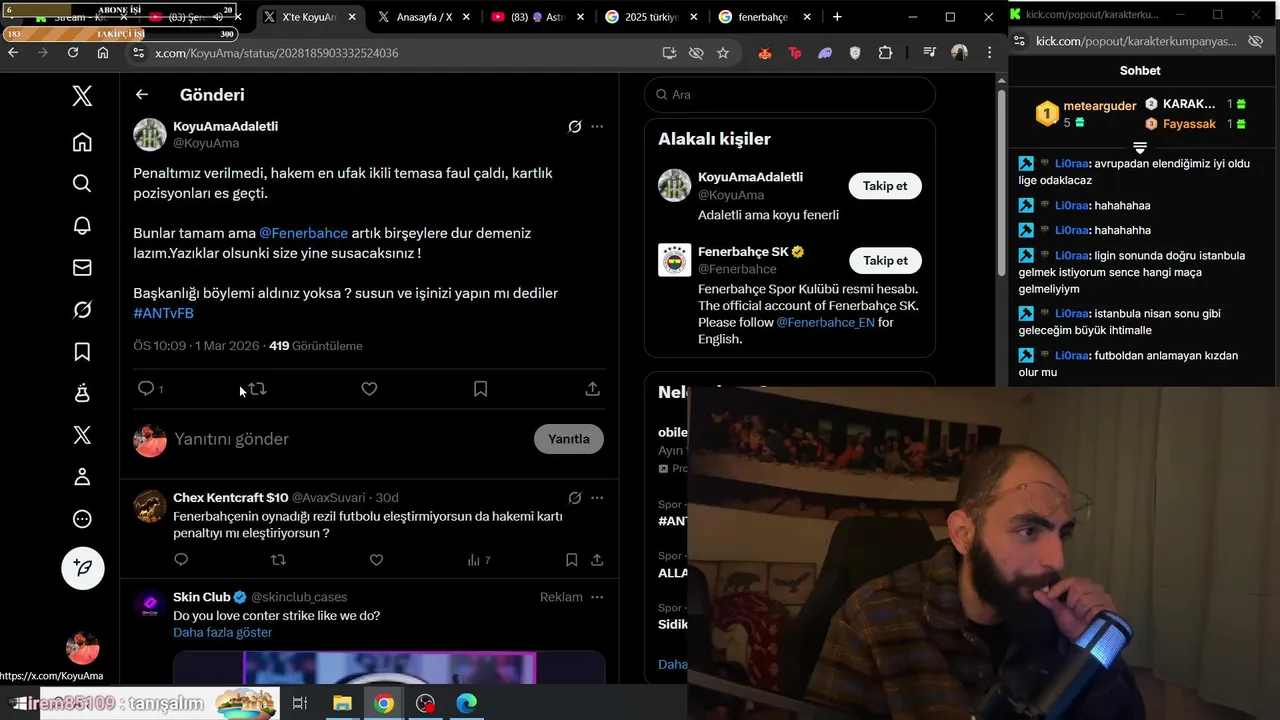The width and height of the screenshot is (1280, 720).
Task: Bookmark this page with the star
Action: (723, 53)
